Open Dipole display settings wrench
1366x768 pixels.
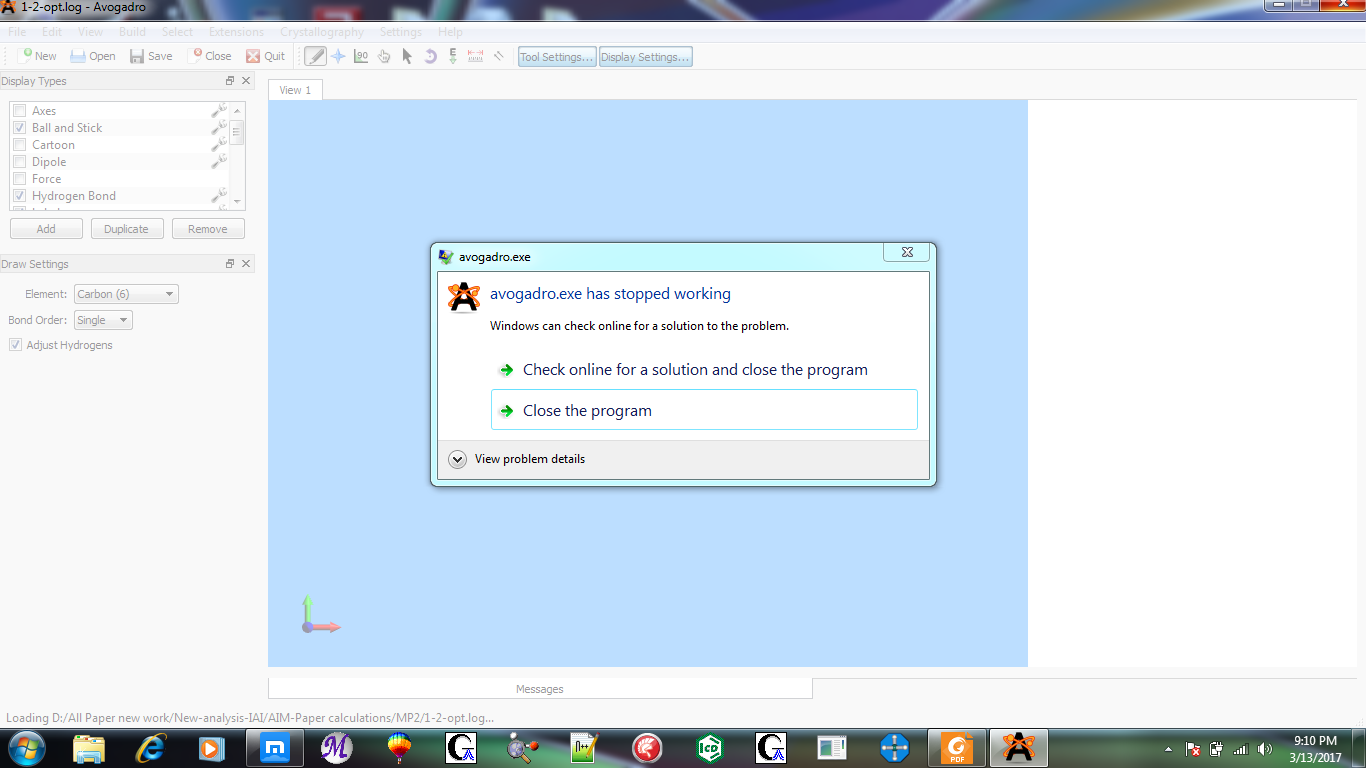(219, 161)
